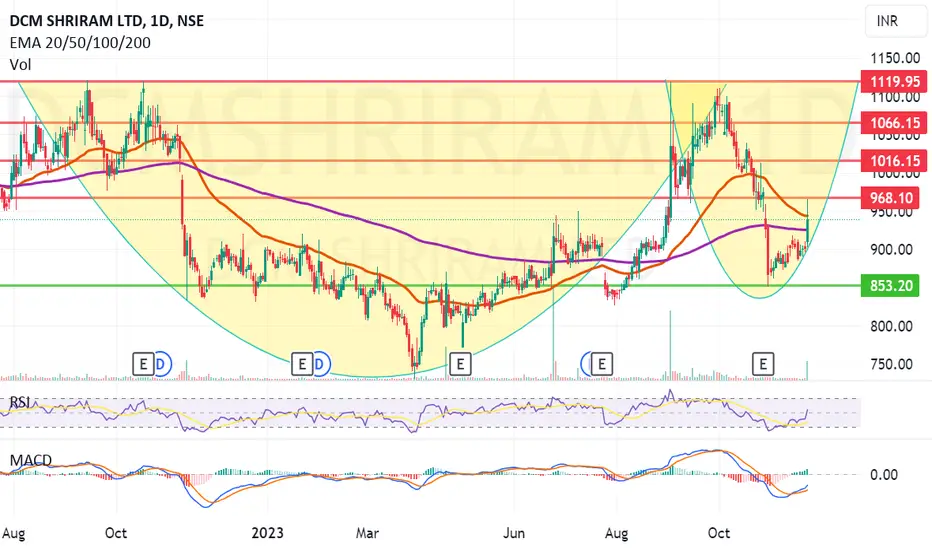Viewport: 932px width, 550px height.
Task: Select the 1016.15 price level label
Action: [893, 161]
